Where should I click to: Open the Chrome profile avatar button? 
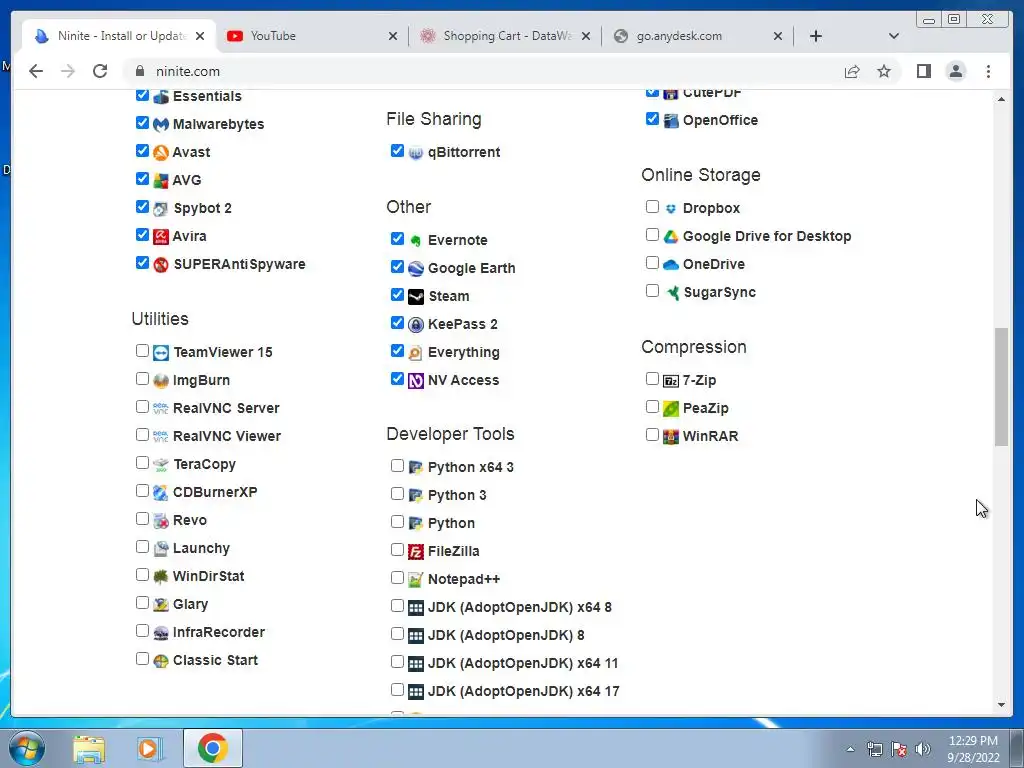pos(955,71)
